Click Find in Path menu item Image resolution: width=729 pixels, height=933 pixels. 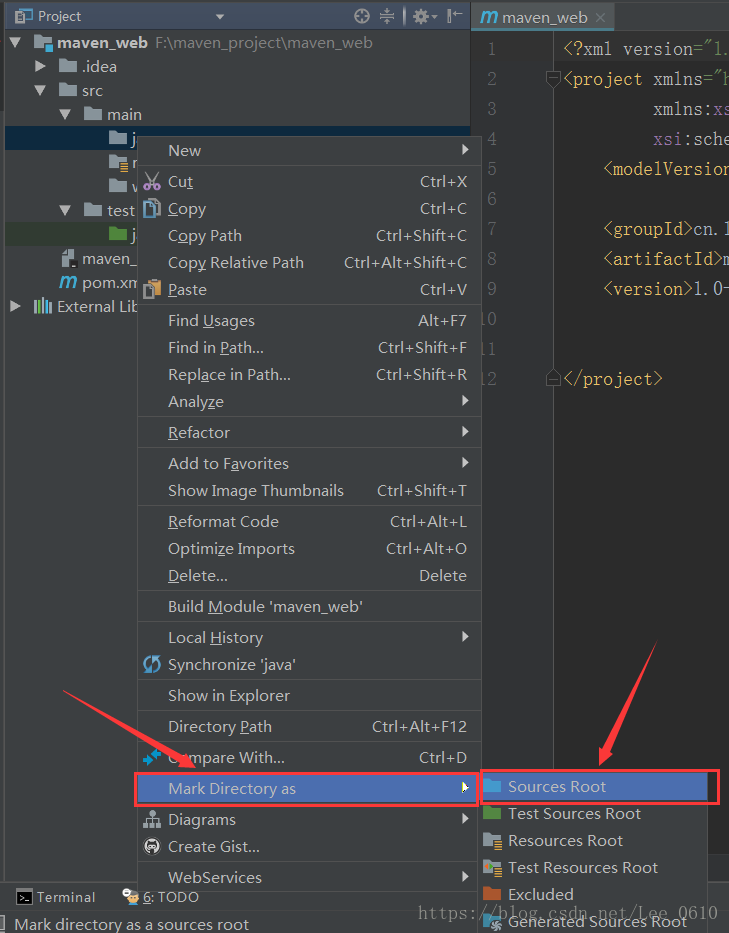(309, 347)
